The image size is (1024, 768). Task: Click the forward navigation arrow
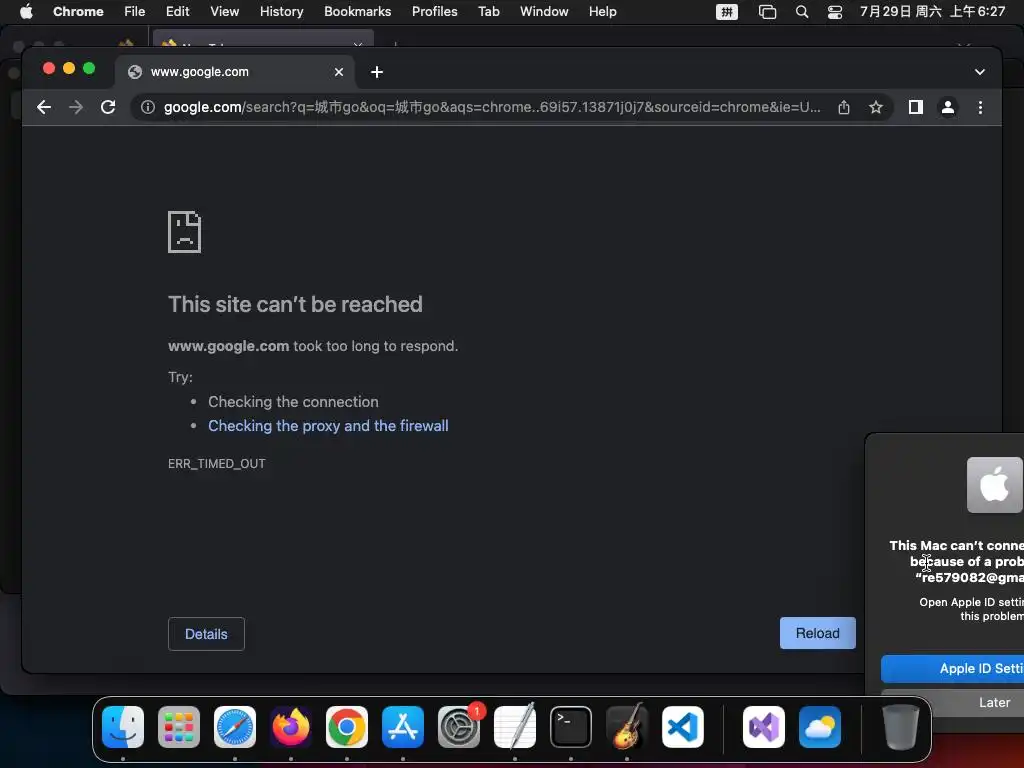tap(76, 107)
